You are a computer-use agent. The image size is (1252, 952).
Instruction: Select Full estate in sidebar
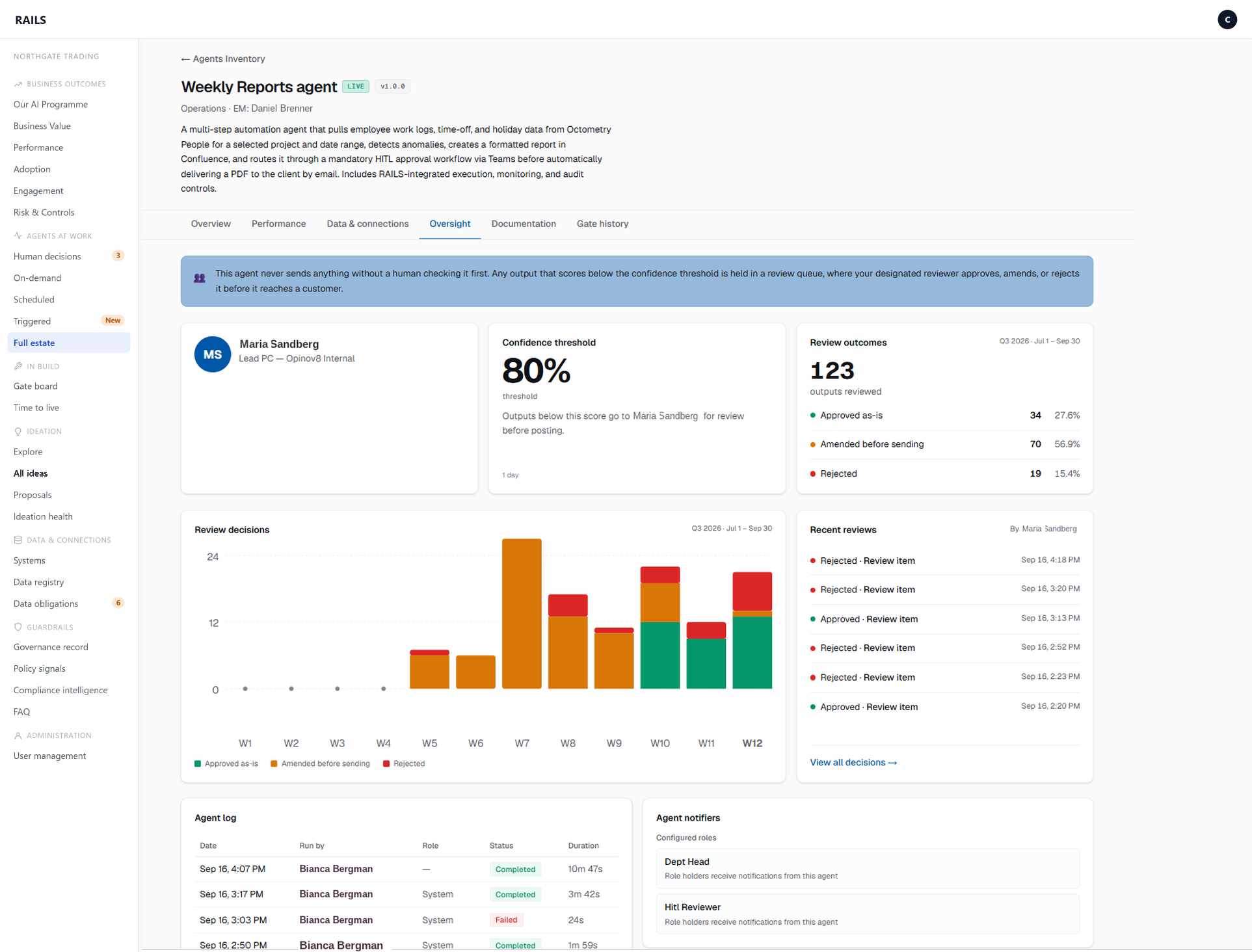pyautogui.click(x=69, y=343)
